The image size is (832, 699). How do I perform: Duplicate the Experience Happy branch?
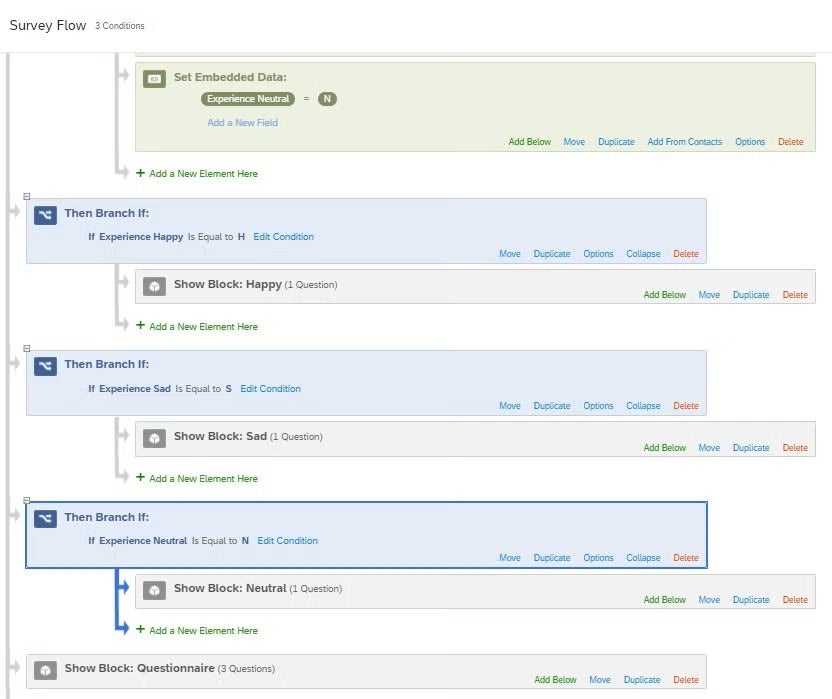552,254
